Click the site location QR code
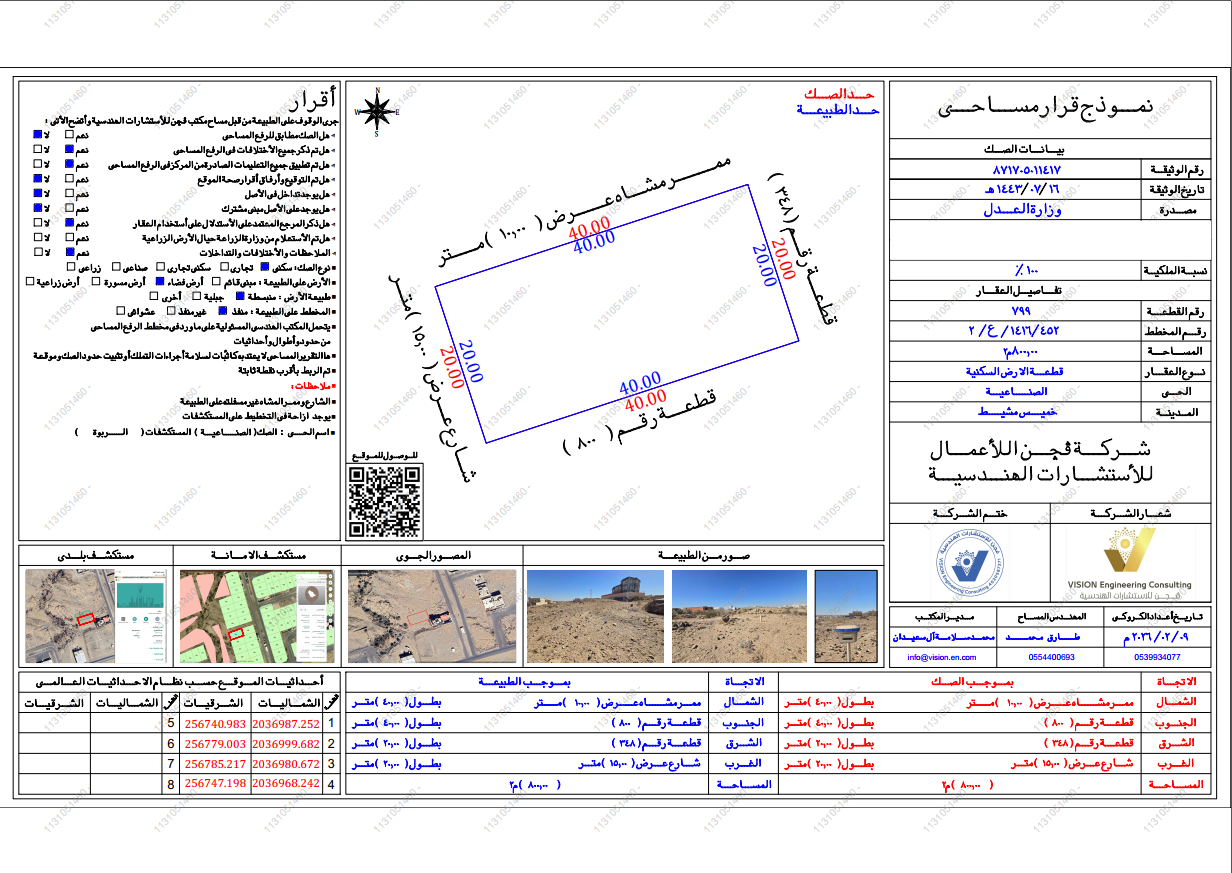The width and height of the screenshot is (1232, 873). [385, 501]
